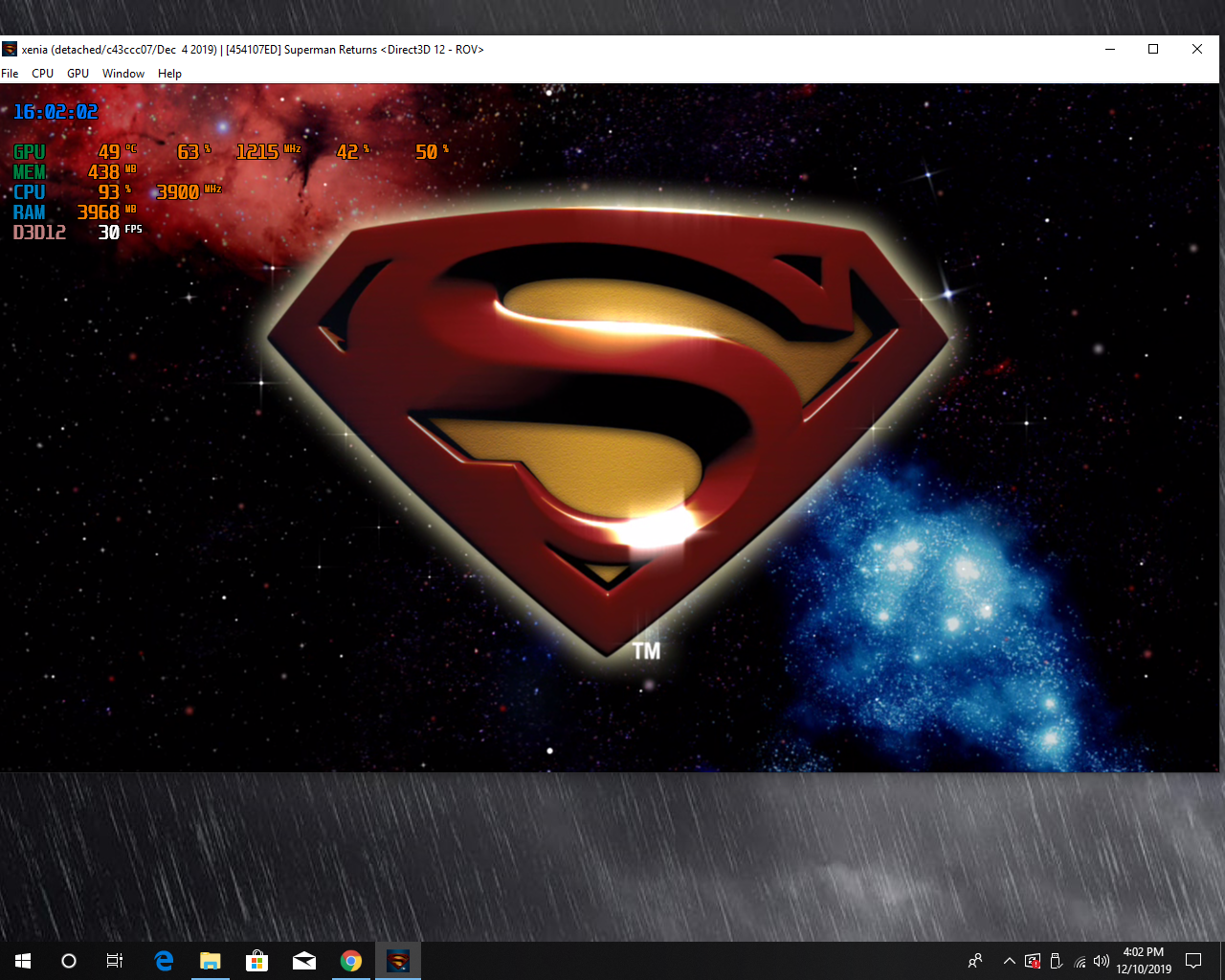Image resolution: width=1225 pixels, height=980 pixels.
Task: Open the Microsoft Store from the taskbar
Action: [256, 961]
